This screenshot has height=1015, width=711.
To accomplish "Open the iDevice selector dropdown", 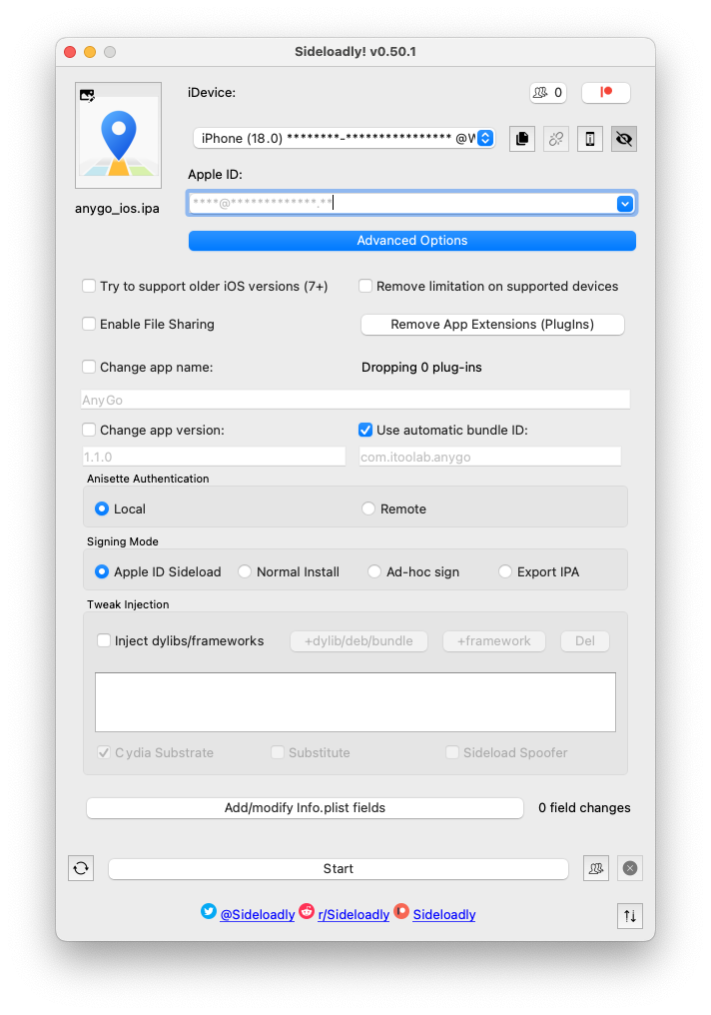I will (344, 138).
